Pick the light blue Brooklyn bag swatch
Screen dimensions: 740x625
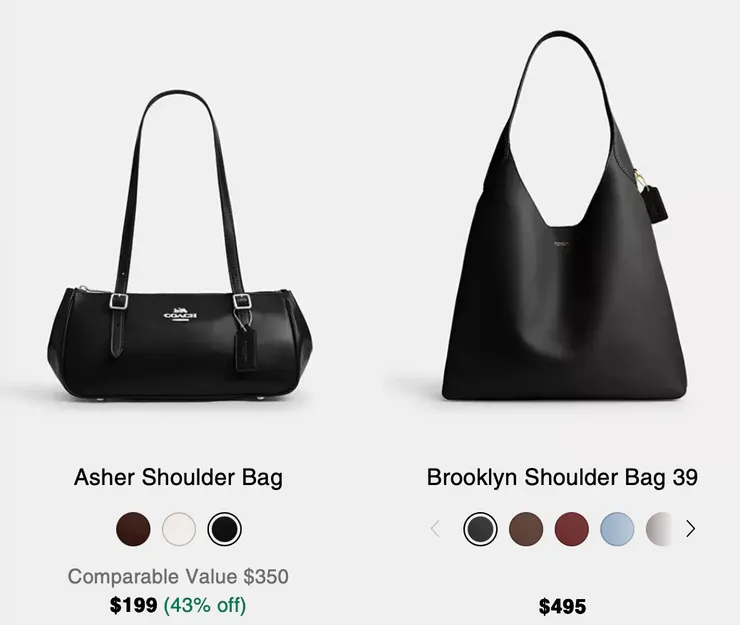point(617,529)
